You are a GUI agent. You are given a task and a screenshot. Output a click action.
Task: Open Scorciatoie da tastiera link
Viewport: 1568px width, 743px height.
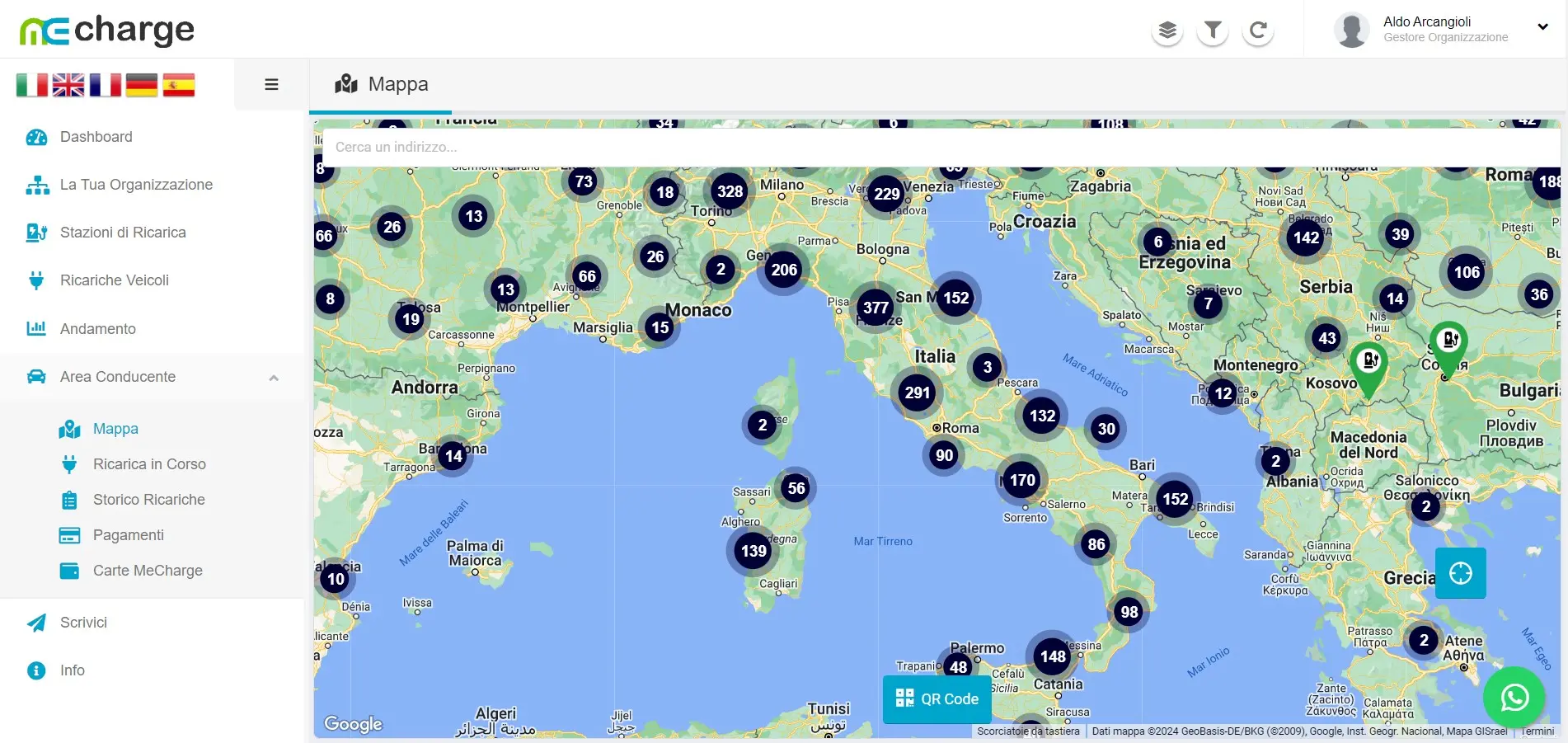[1028, 731]
